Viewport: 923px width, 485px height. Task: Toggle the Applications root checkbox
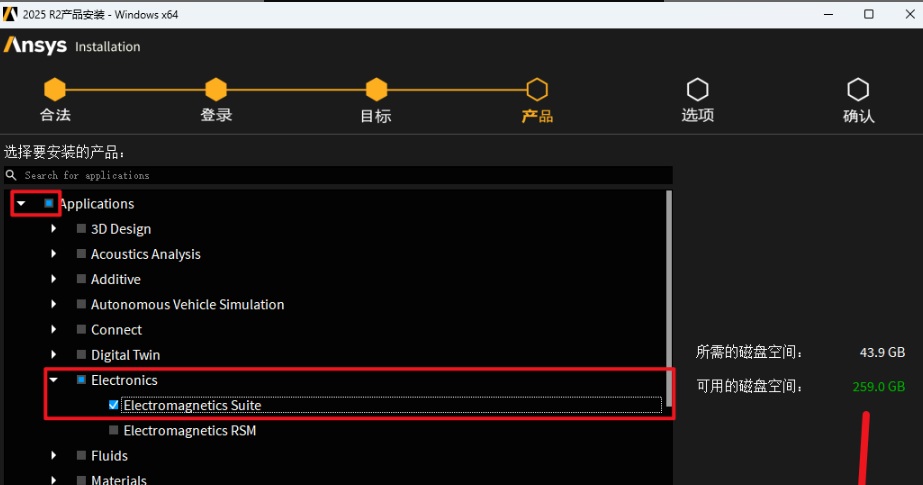tap(49, 203)
